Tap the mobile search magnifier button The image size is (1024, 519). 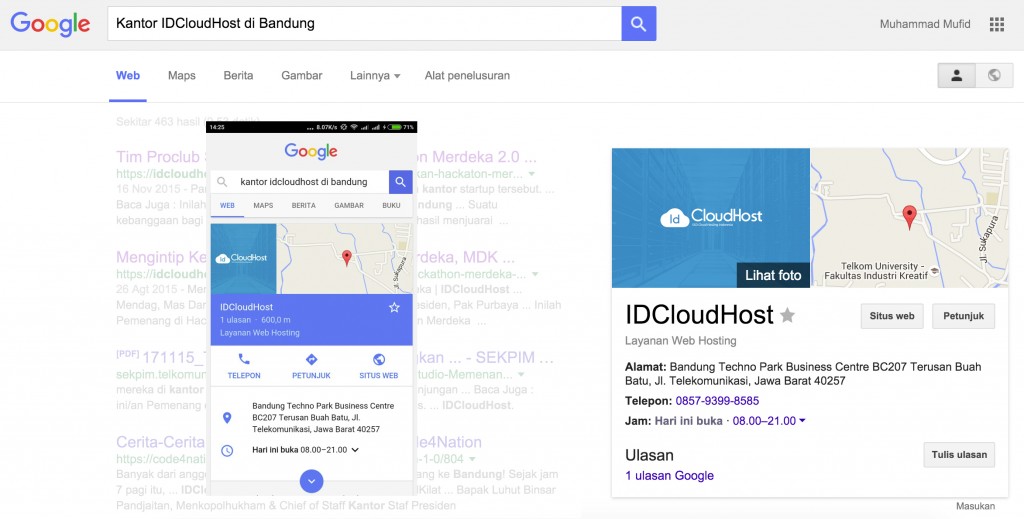pos(400,182)
